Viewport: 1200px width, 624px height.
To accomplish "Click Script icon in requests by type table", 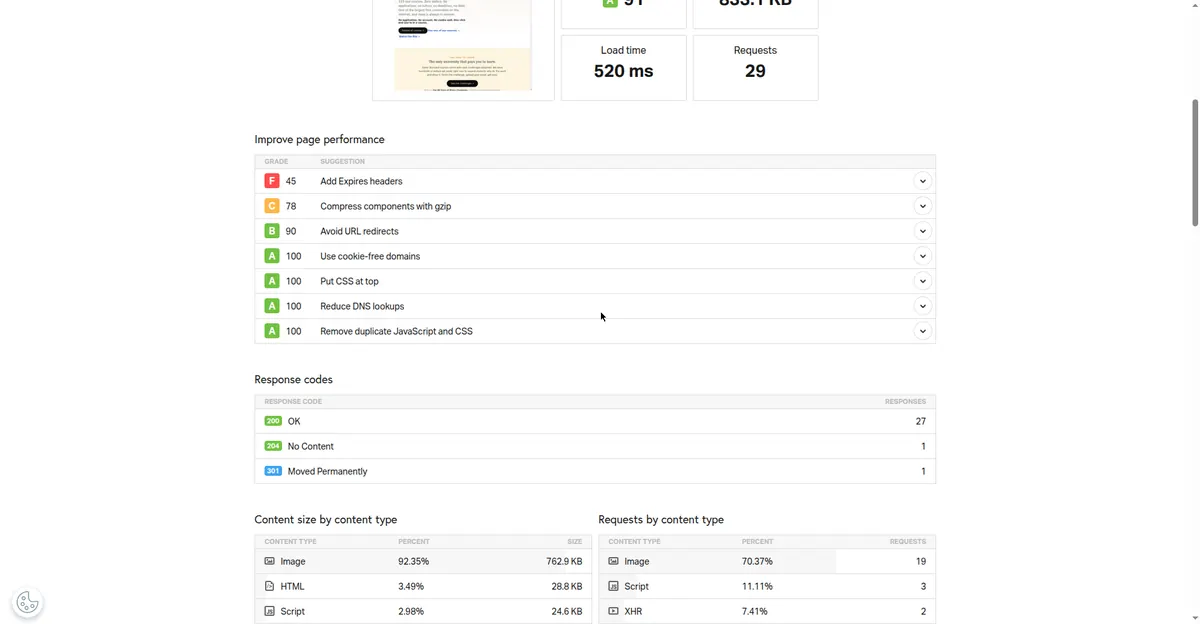I will coord(613,586).
